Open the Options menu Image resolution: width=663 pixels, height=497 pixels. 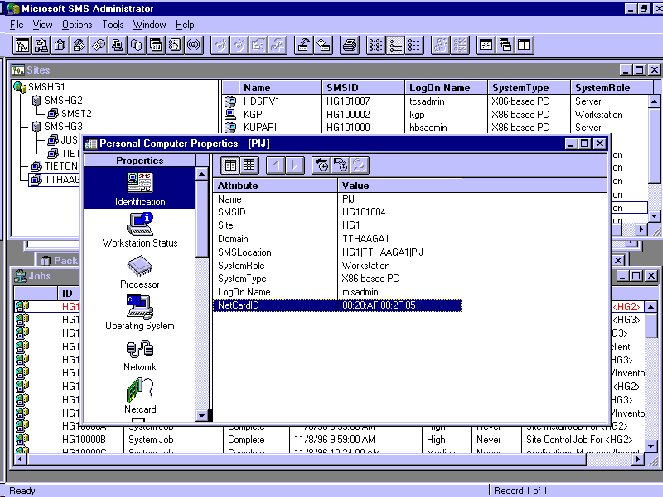(77, 25)
